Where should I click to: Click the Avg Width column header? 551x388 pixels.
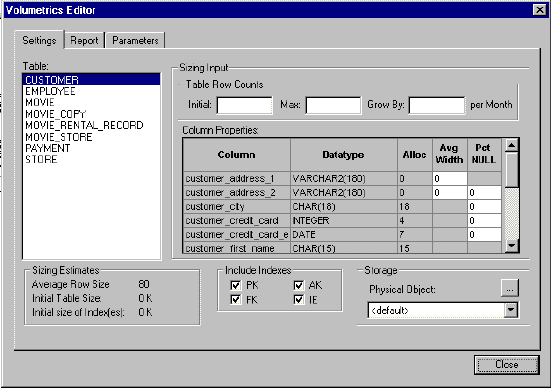(449, 155)
